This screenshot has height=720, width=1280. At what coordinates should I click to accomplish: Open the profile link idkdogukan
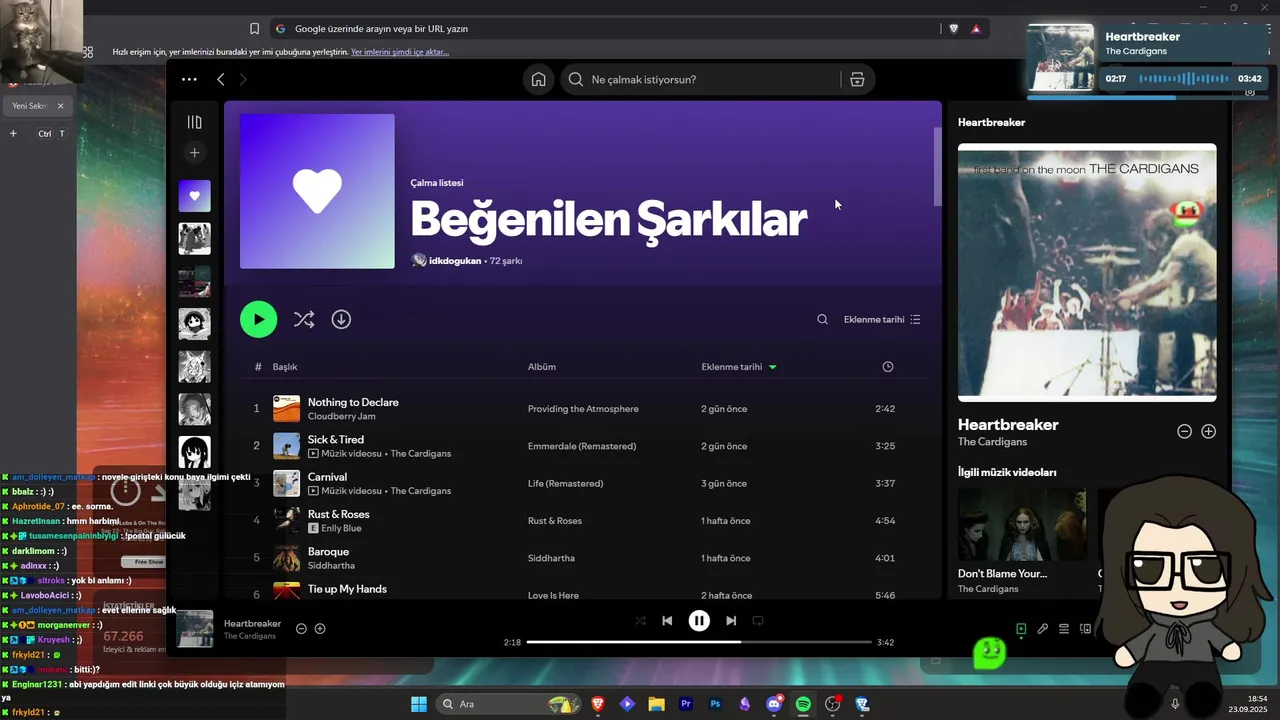click(455, 261)
